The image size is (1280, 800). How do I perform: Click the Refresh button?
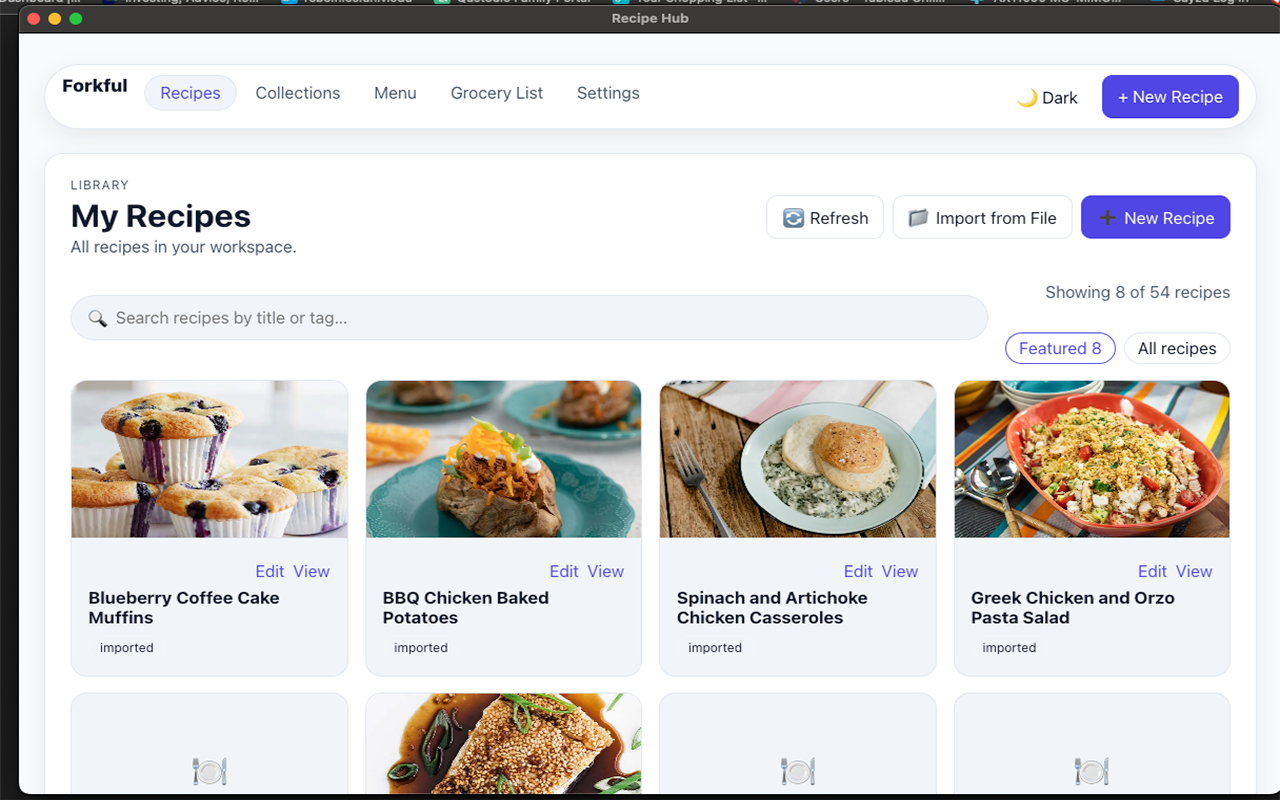click(x=825, y=217)
